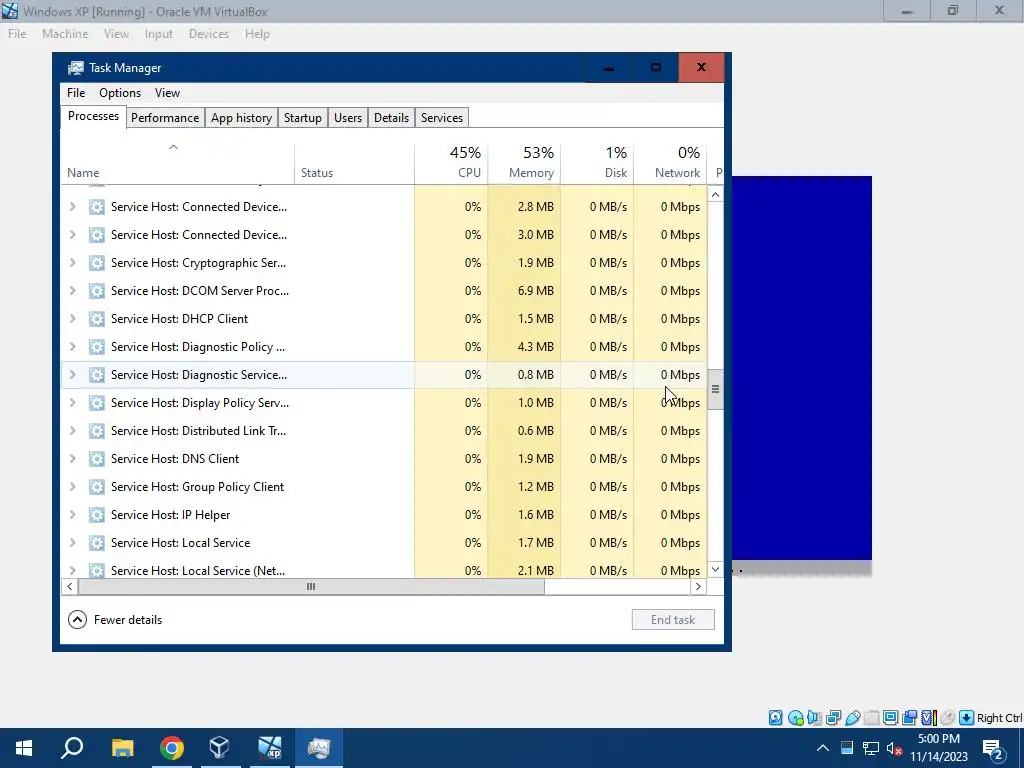Click the End task button
1024x768 pixels.
pyautogui.click(x=673, y=620)
